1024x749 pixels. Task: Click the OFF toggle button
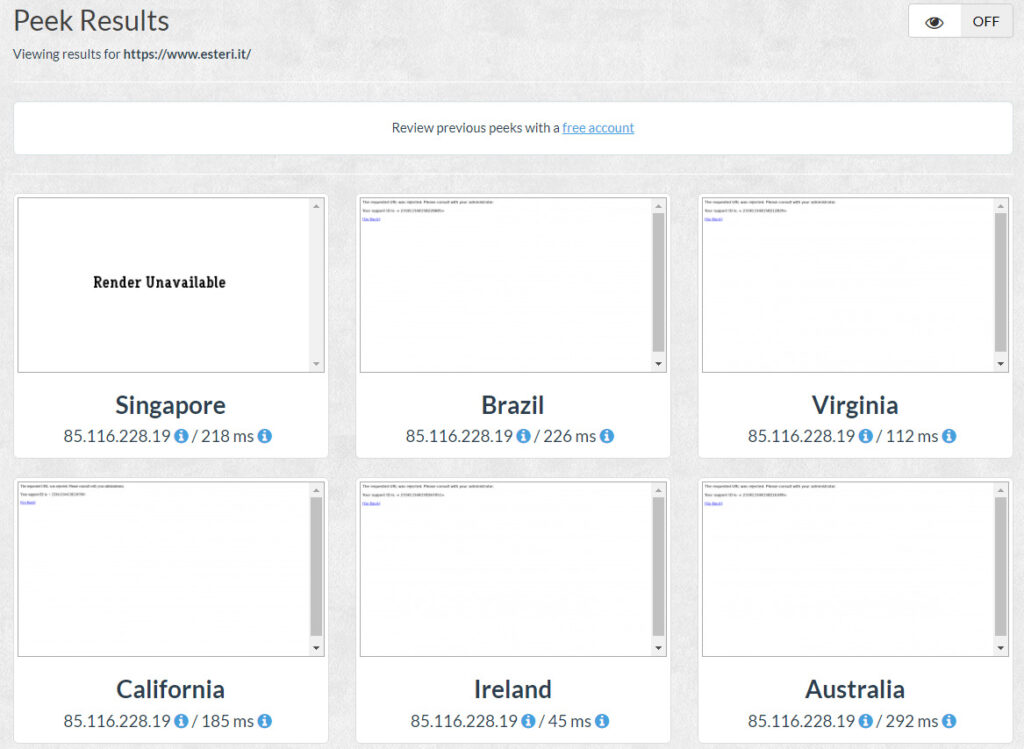[x=986, y=22]
